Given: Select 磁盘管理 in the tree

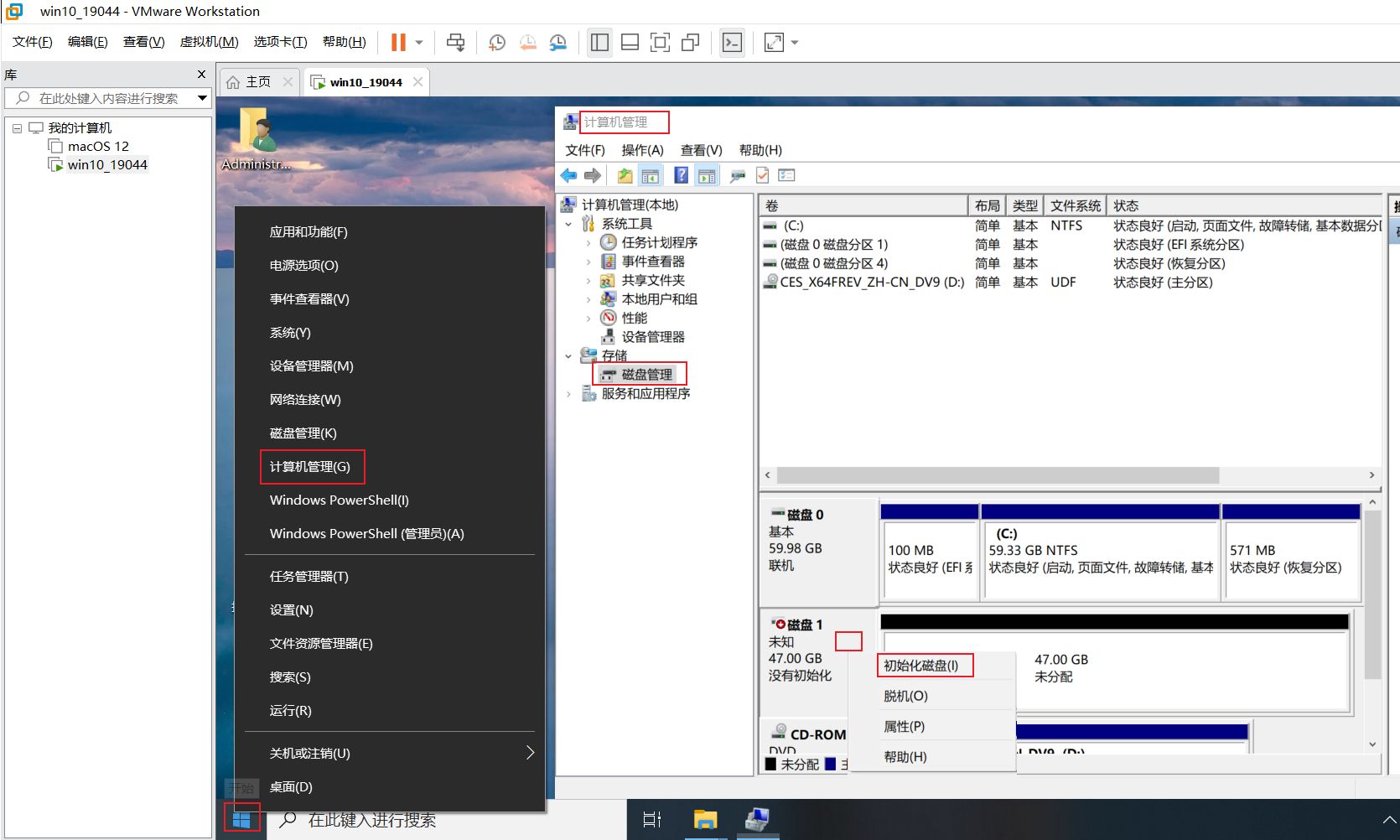Looking at the screenshot, I should (646, 375).
